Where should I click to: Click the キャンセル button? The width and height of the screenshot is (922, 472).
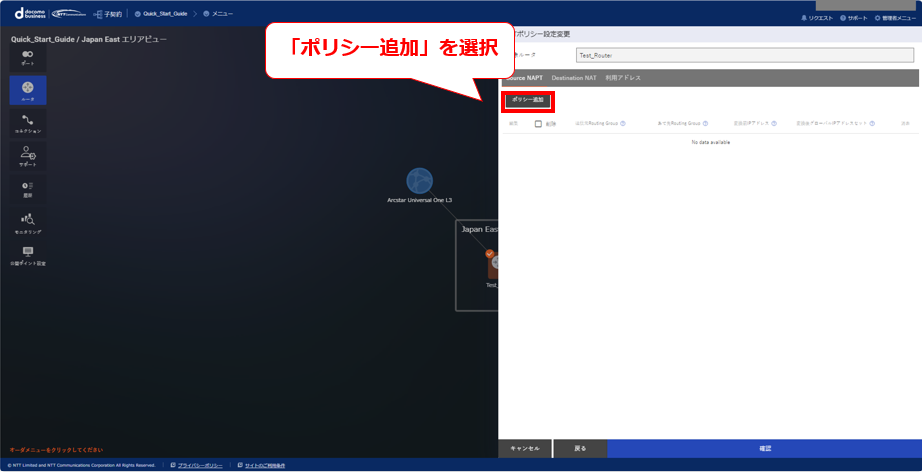(525, 448)
